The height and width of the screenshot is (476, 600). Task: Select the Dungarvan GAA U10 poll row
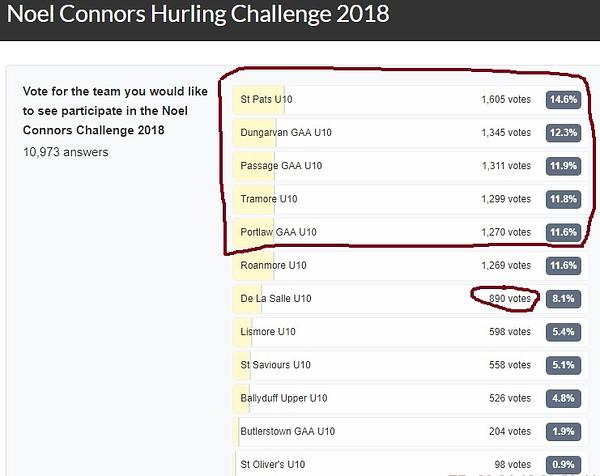410,133
